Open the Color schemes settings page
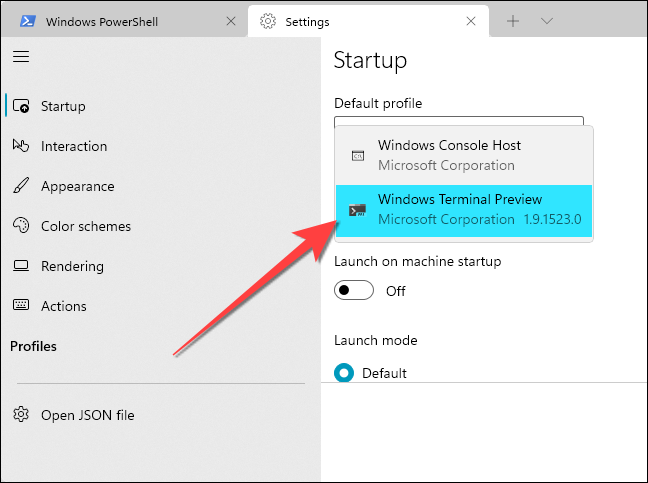 [86, 226]
